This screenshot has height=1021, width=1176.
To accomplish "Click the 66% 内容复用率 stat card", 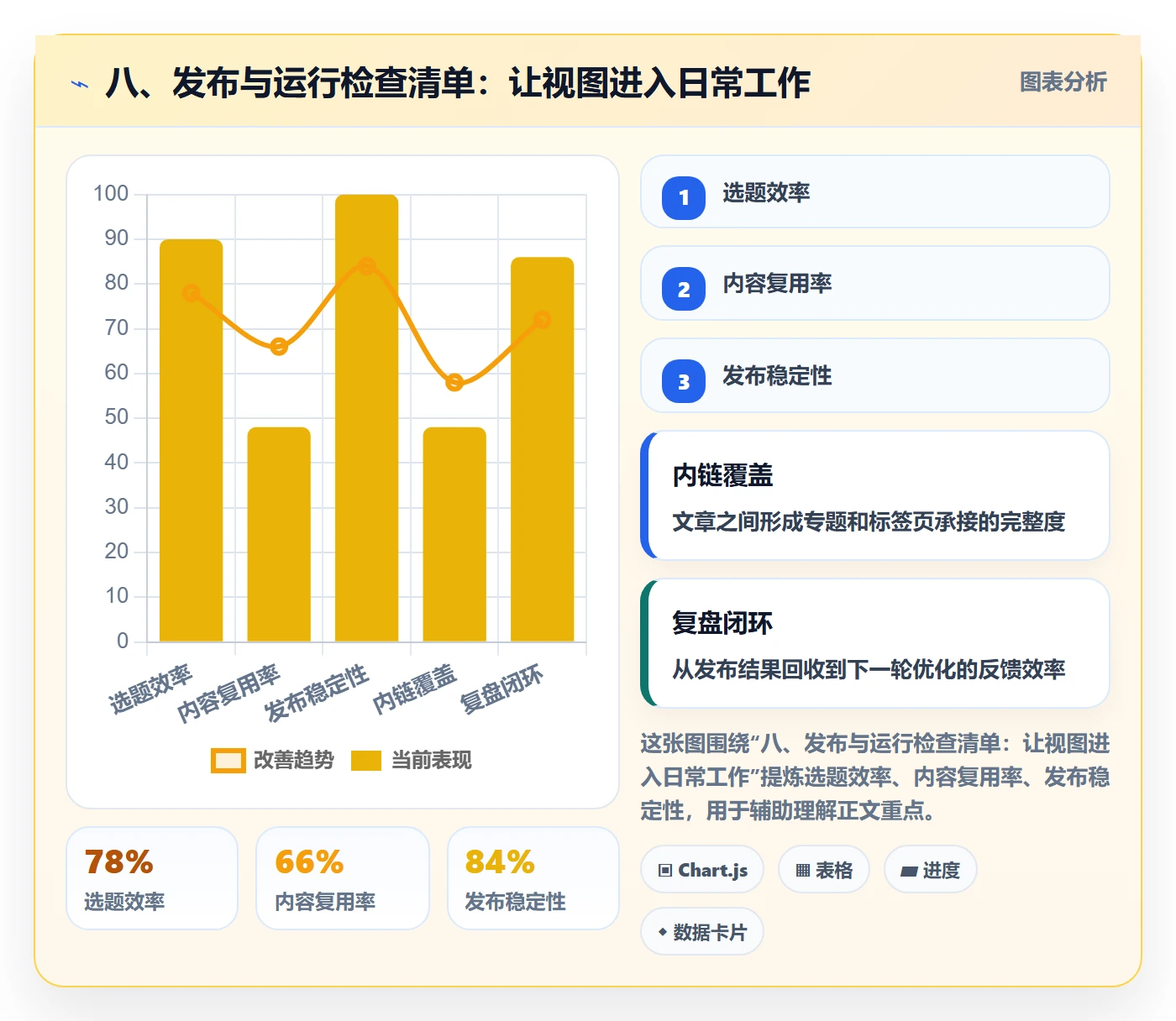I will (343, 878).
